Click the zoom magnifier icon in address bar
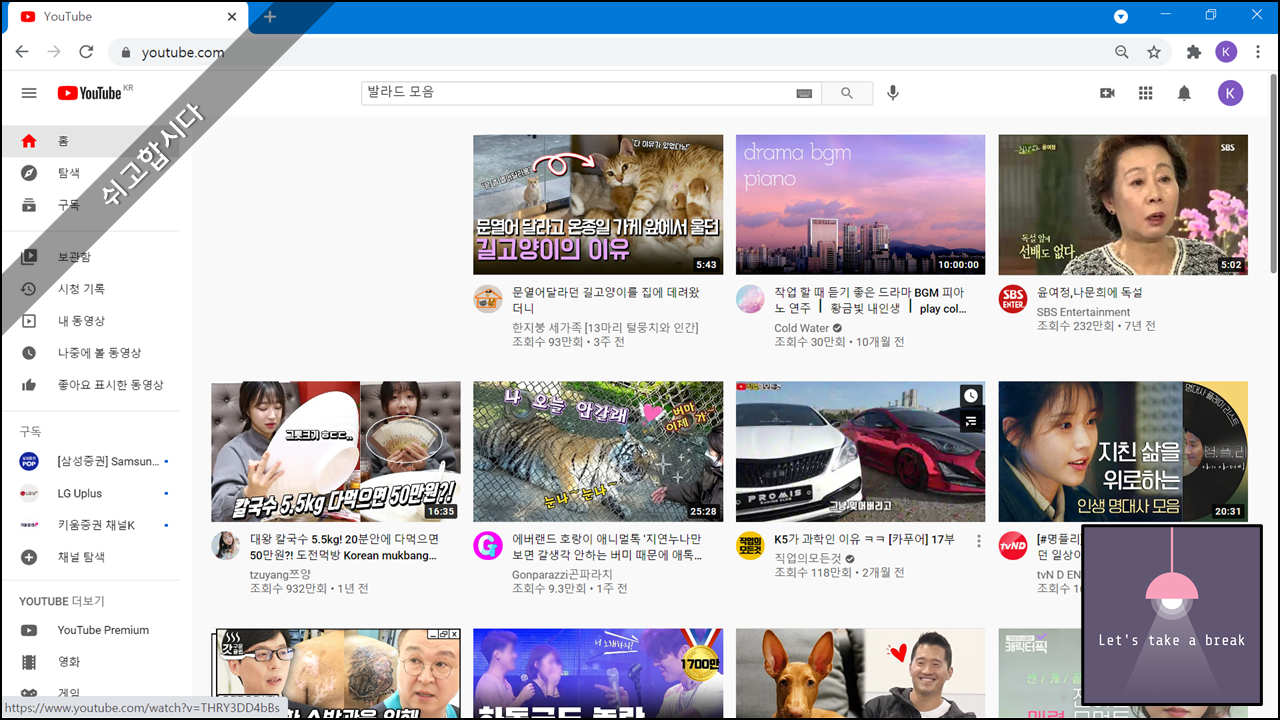This screenshot has width=1280, height=720. [1122, 52]
